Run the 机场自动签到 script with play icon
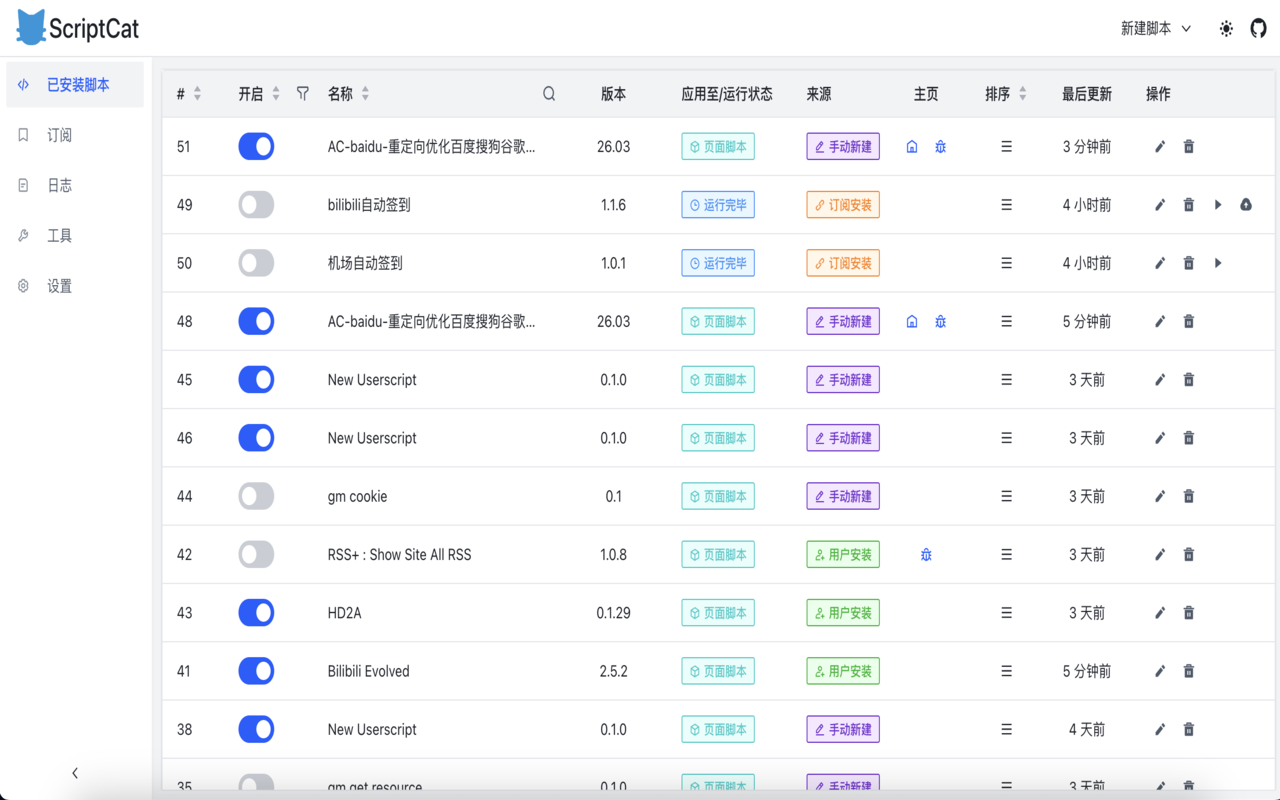 point(1217,263)
